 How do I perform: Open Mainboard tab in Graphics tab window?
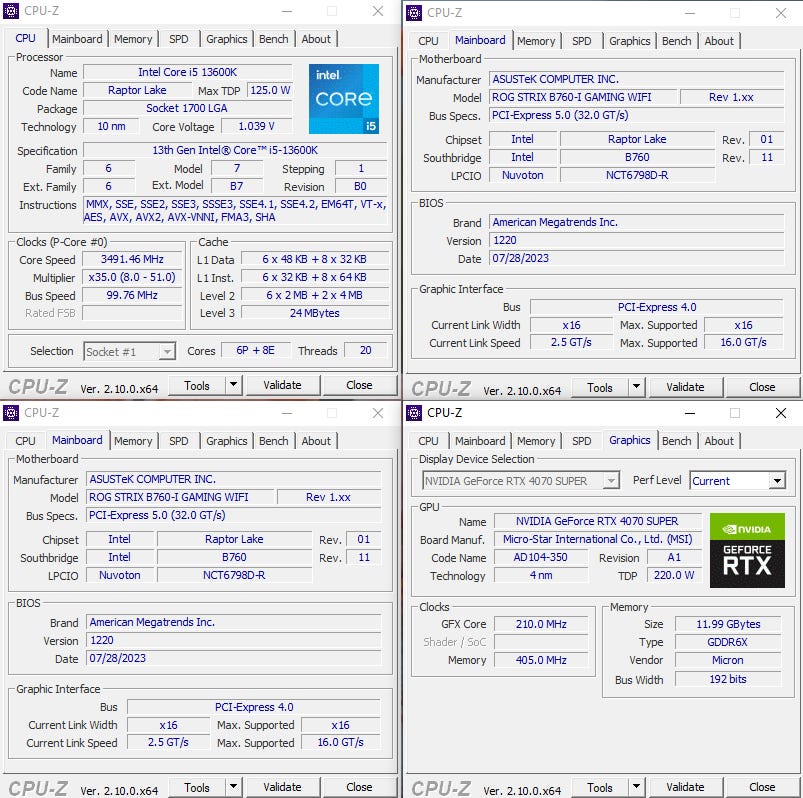[x=480, y=441]
